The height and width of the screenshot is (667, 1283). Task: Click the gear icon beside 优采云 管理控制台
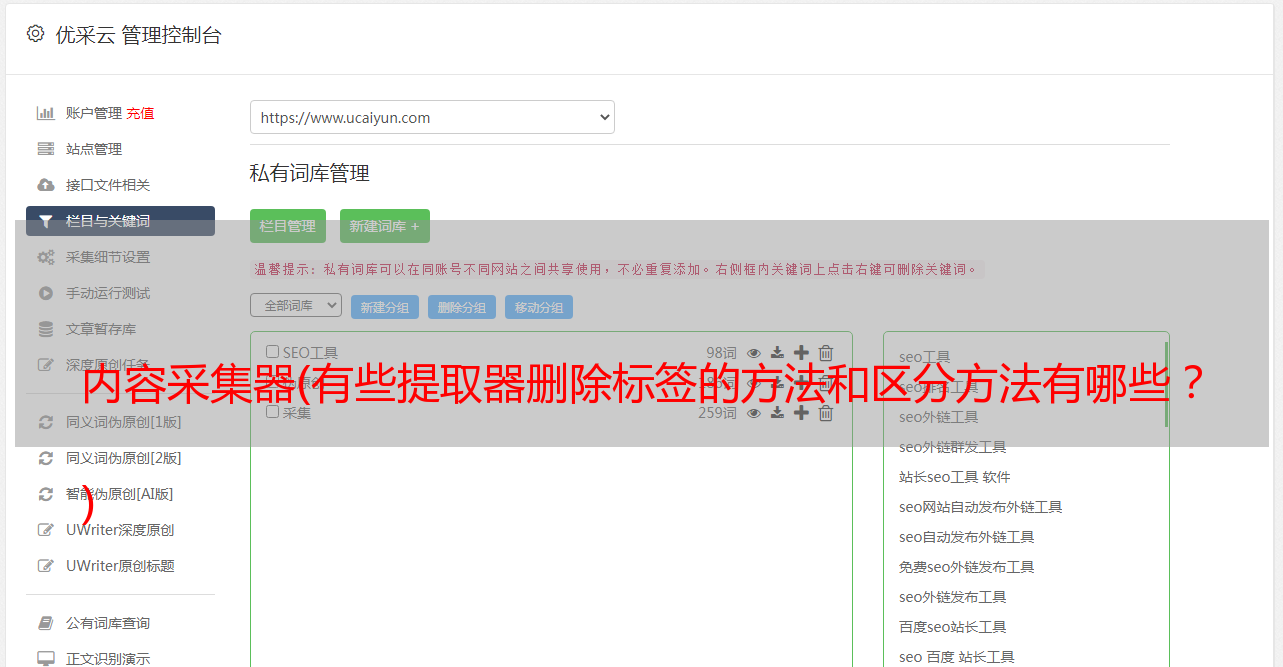[x=36, y=34]
